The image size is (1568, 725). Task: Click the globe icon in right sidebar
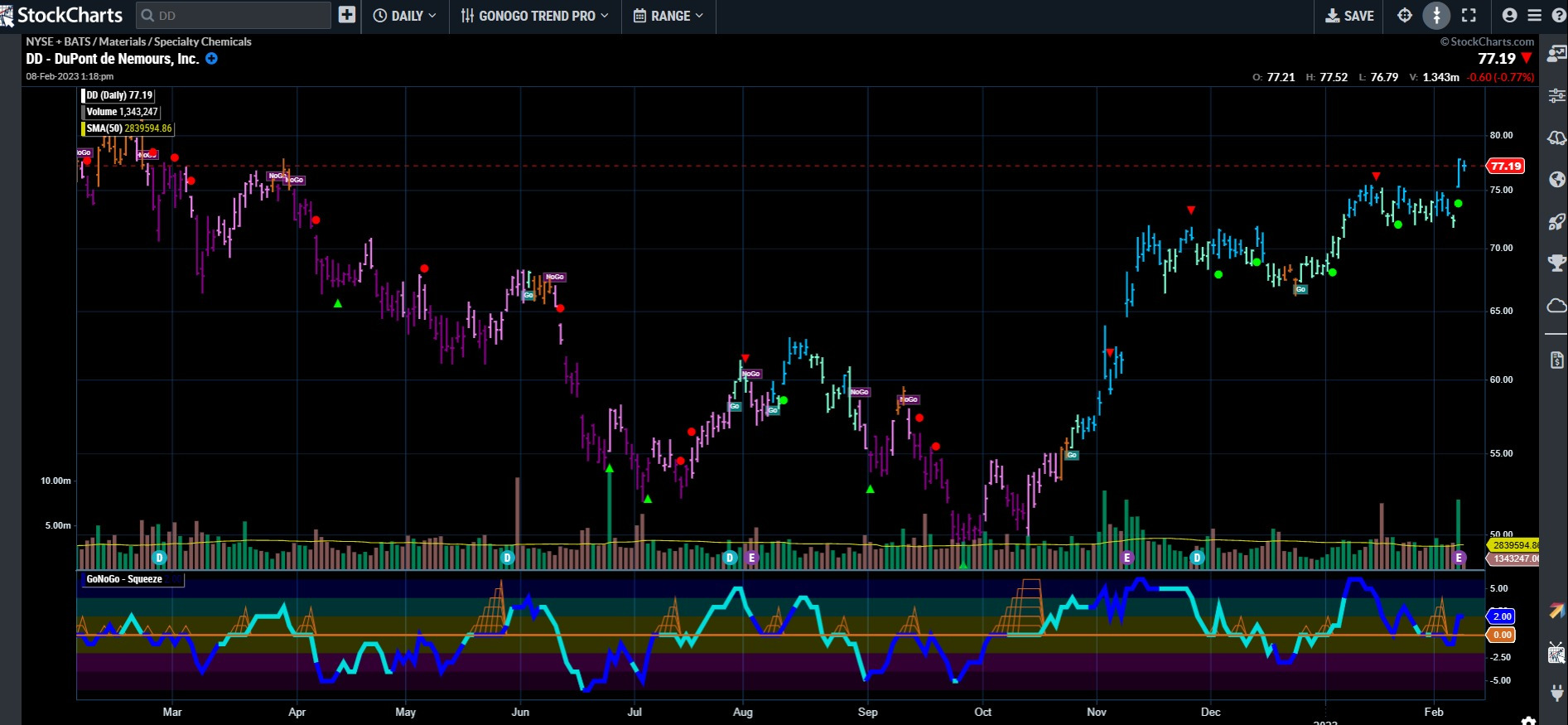[1556, 180]
